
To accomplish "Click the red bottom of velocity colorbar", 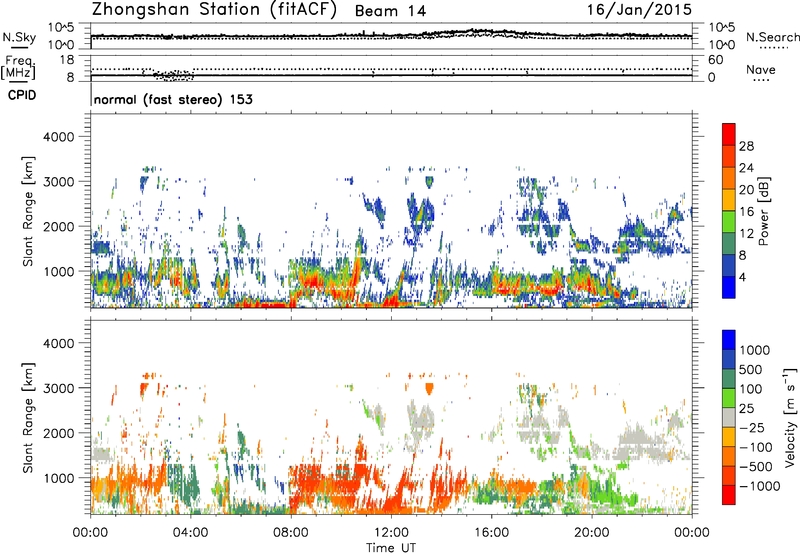I will 729,495.
